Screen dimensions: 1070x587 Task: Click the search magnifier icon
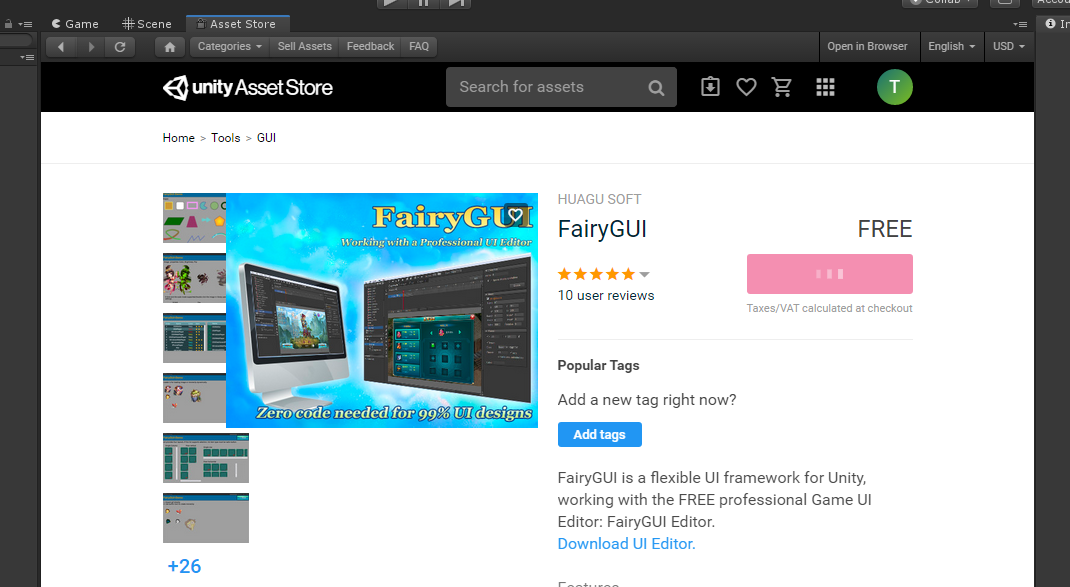tap(656, 87)
